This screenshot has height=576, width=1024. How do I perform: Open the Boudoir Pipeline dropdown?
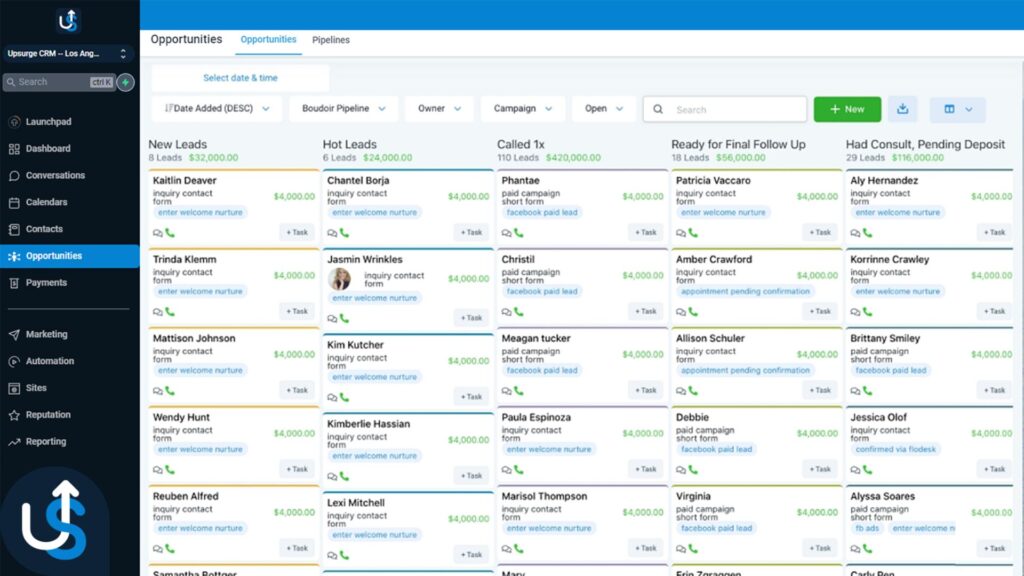[x=344, y=108]
